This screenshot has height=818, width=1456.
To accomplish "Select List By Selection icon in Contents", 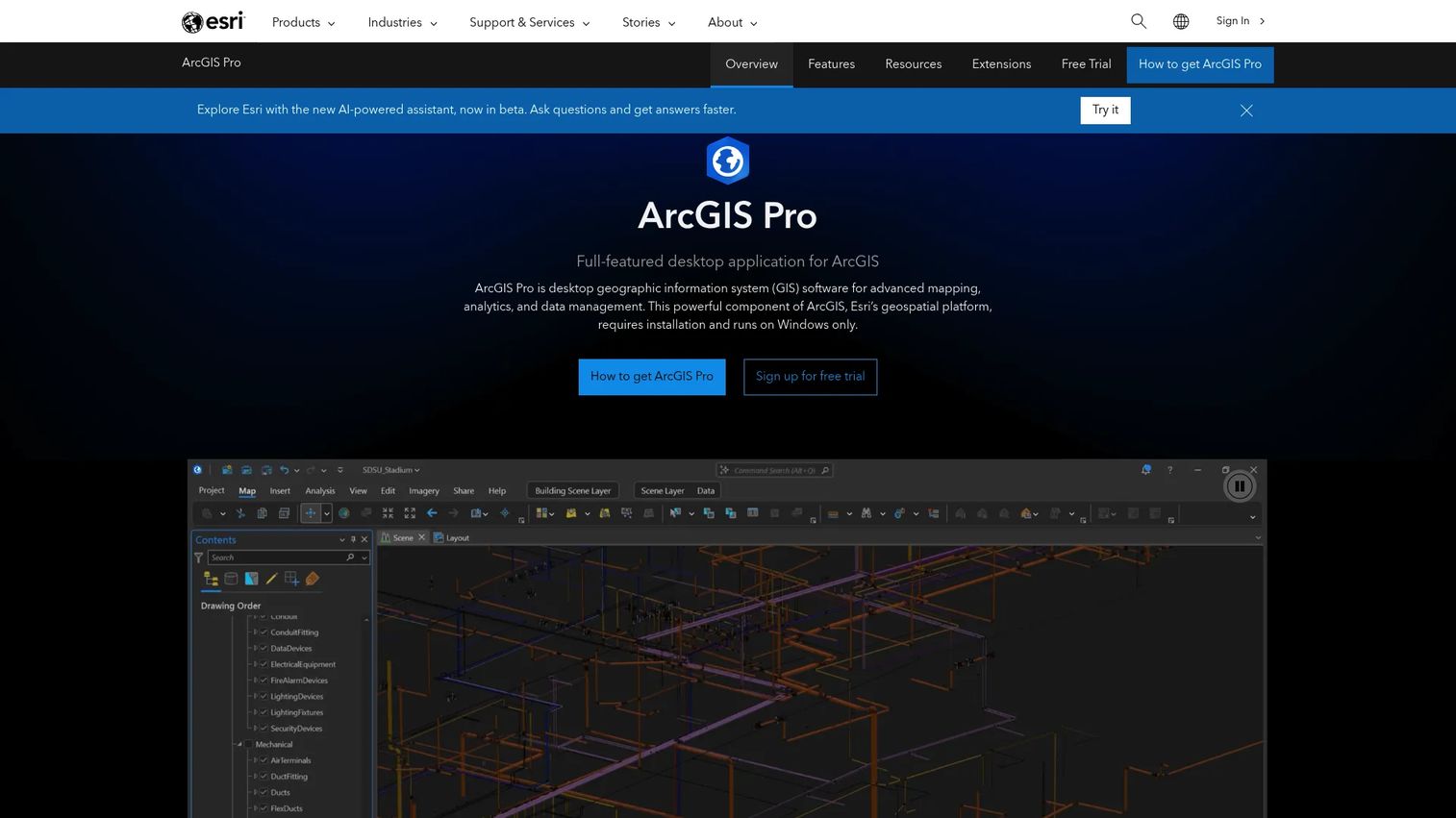I will (x=251, y=579).
